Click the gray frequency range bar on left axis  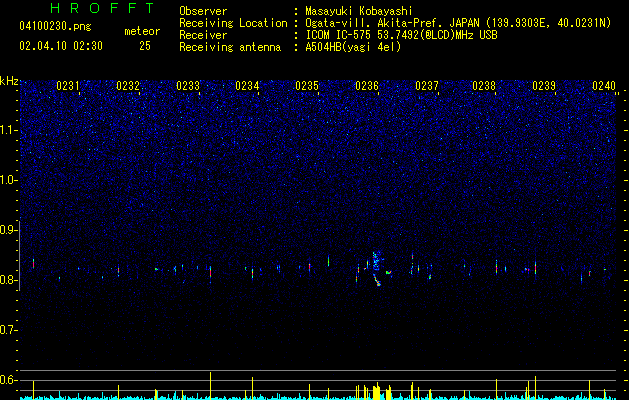click(x=20, y=255)
